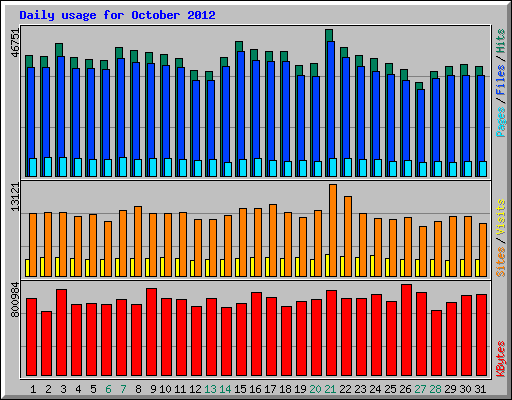This screenshot has height=400, width=512.
Task: Click the blue "Files" legend label
Action: (501, 80)
